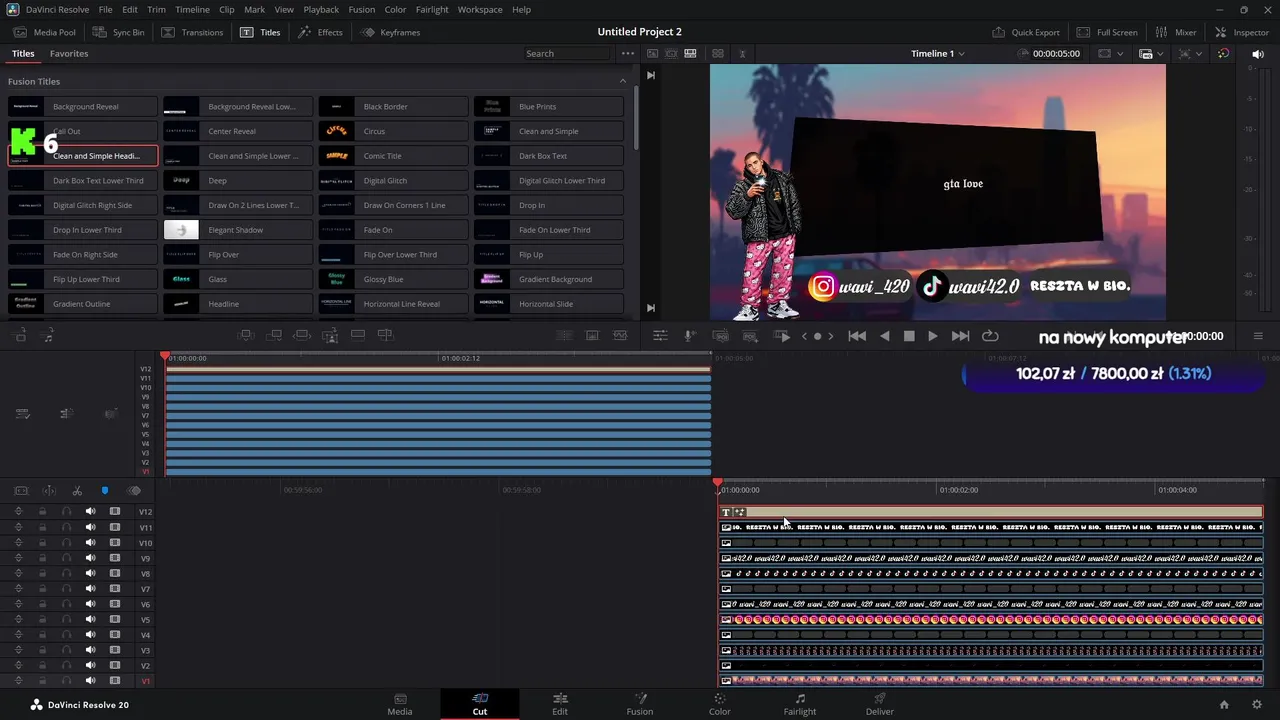Click the lower timeline red playhead
Viewport: 1280px width, 720px height.
[717, 484]
